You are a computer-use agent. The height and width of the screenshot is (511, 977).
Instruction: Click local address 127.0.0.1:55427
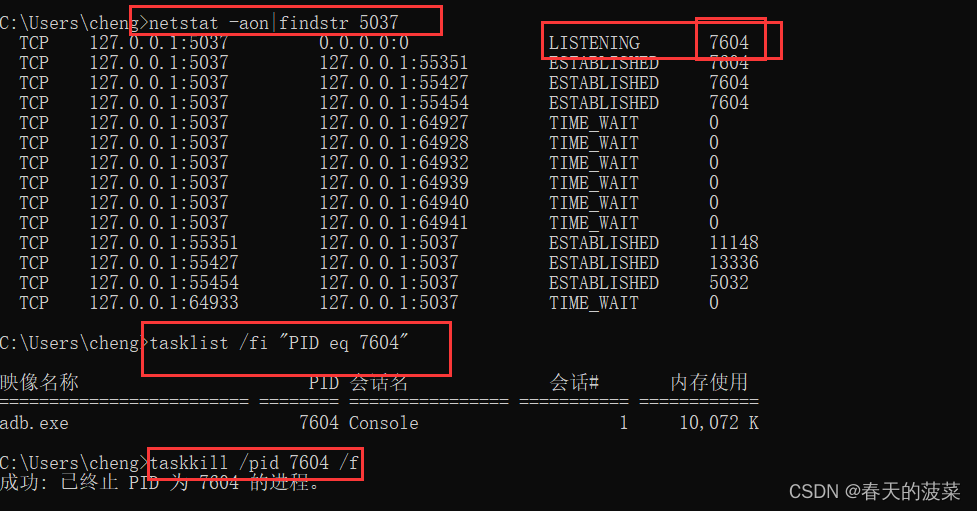164,262
